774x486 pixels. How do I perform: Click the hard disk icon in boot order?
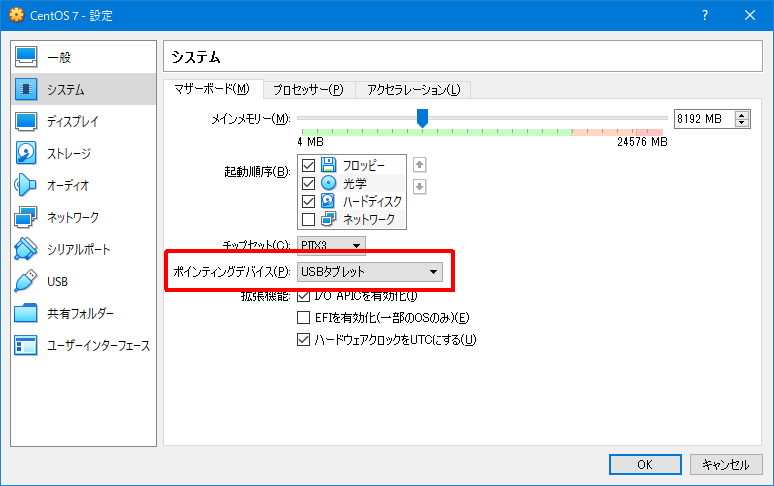pos(328,201)
